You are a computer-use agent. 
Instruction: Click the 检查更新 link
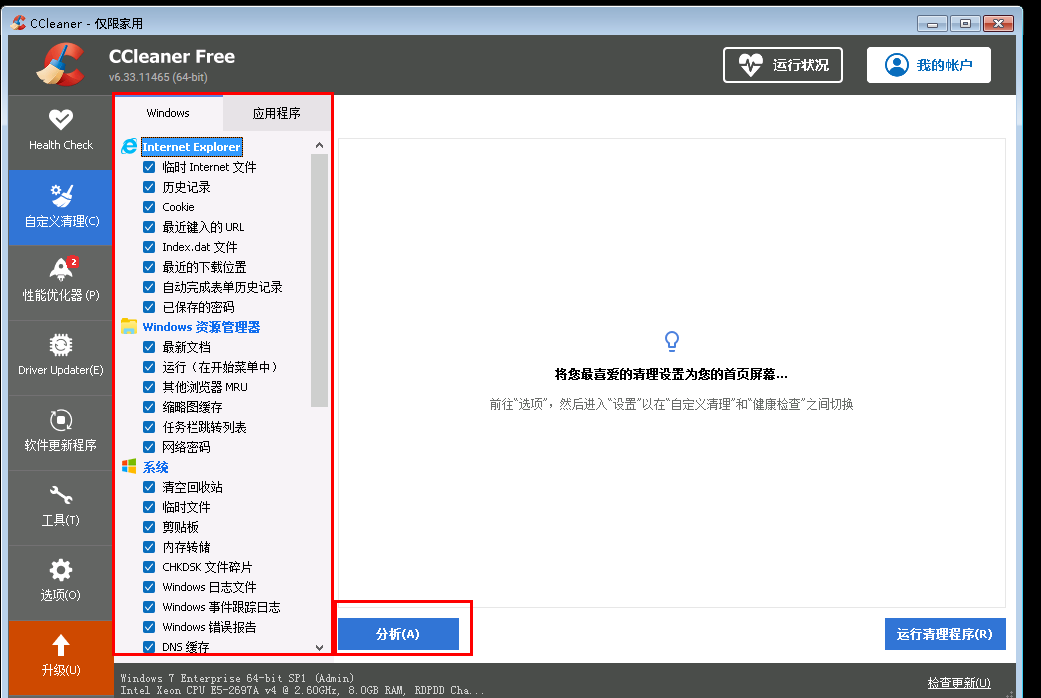pyautogui.click(x=958, y=683)
